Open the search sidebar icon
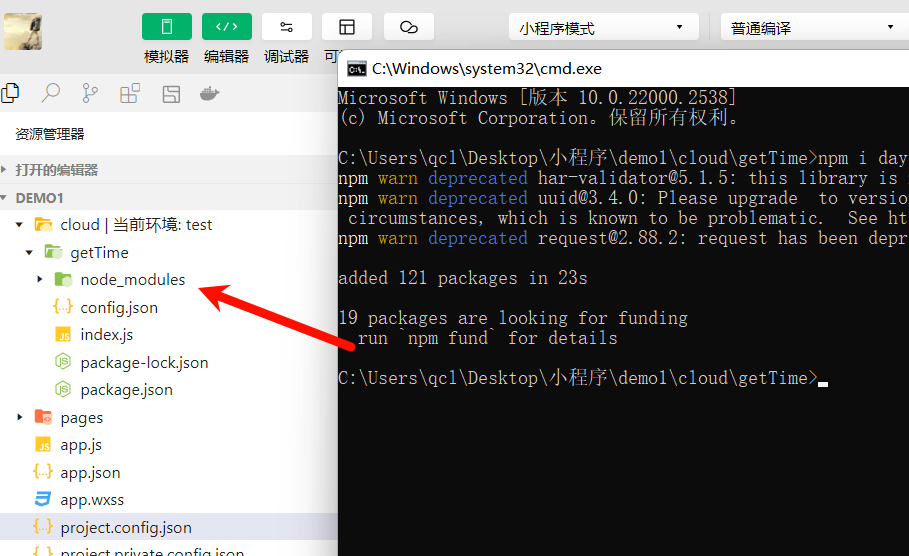This screenshot has height=556, width=909. 50,93
